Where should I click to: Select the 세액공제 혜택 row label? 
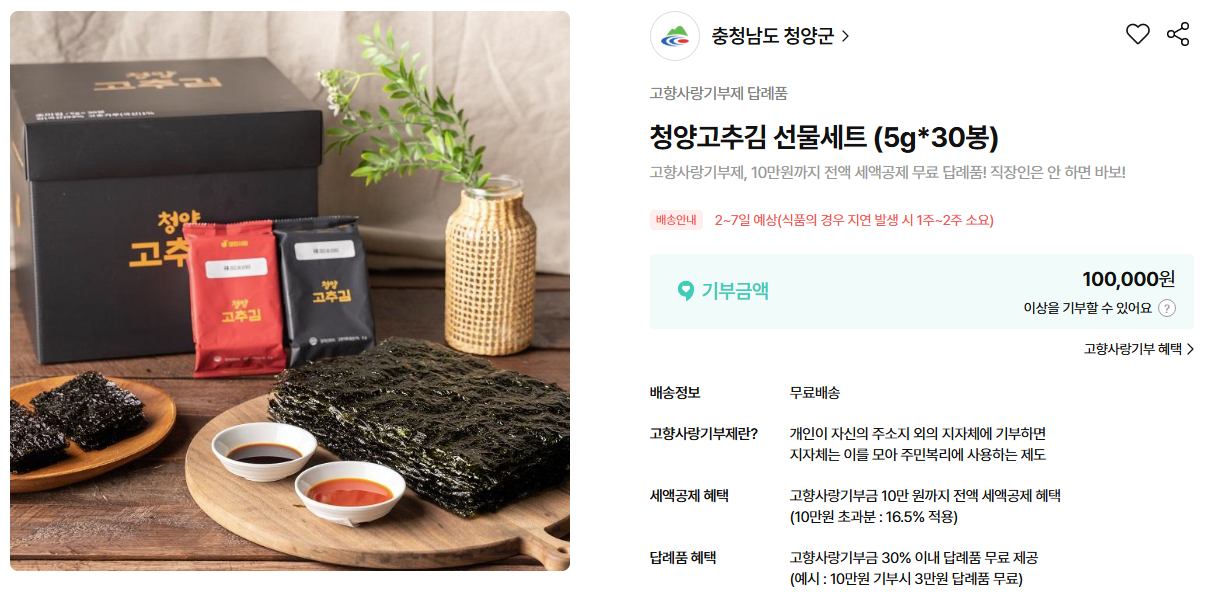[x=690, y=496]
